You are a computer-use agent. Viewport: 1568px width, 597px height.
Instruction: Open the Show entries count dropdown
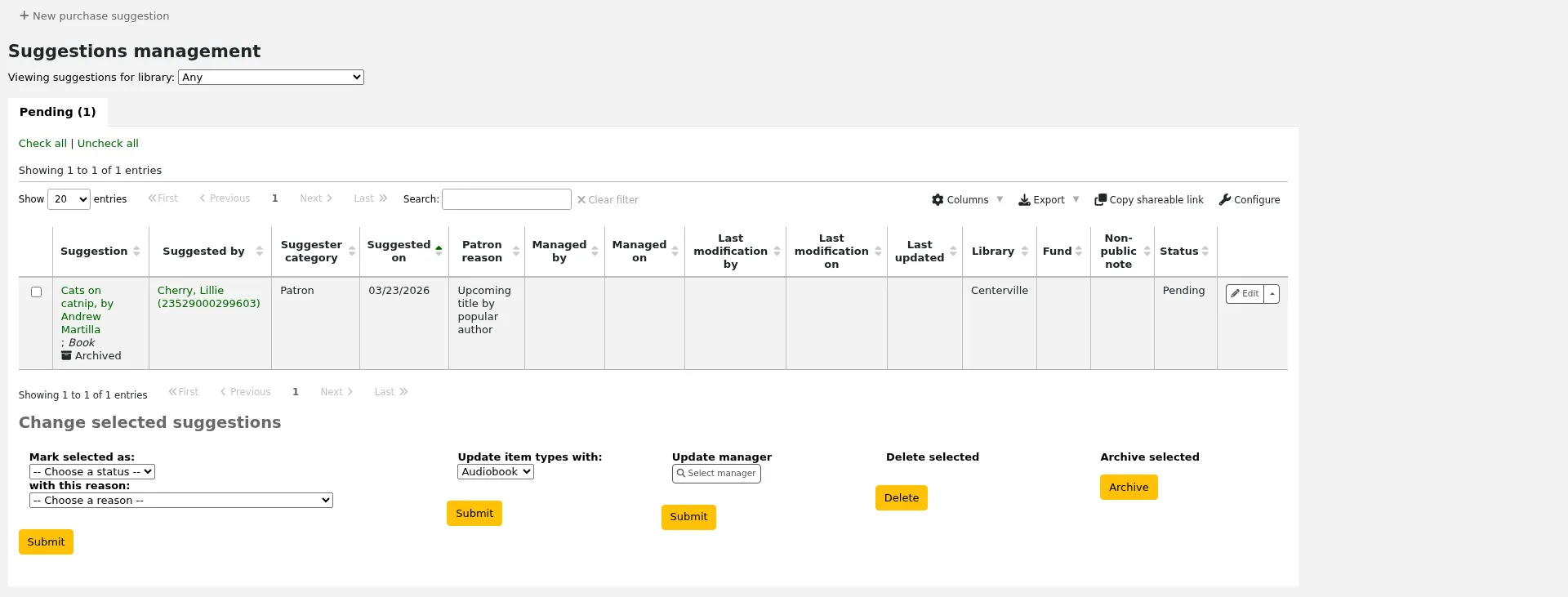tap(69, 199)
